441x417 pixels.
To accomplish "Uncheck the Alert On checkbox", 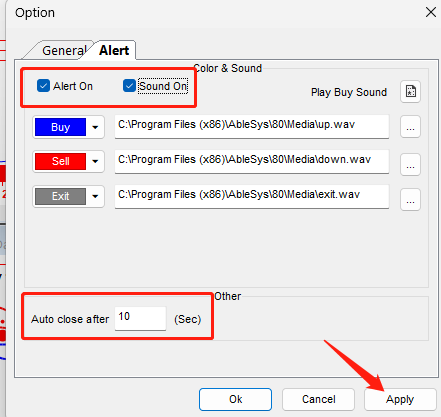I will (43, 86).
